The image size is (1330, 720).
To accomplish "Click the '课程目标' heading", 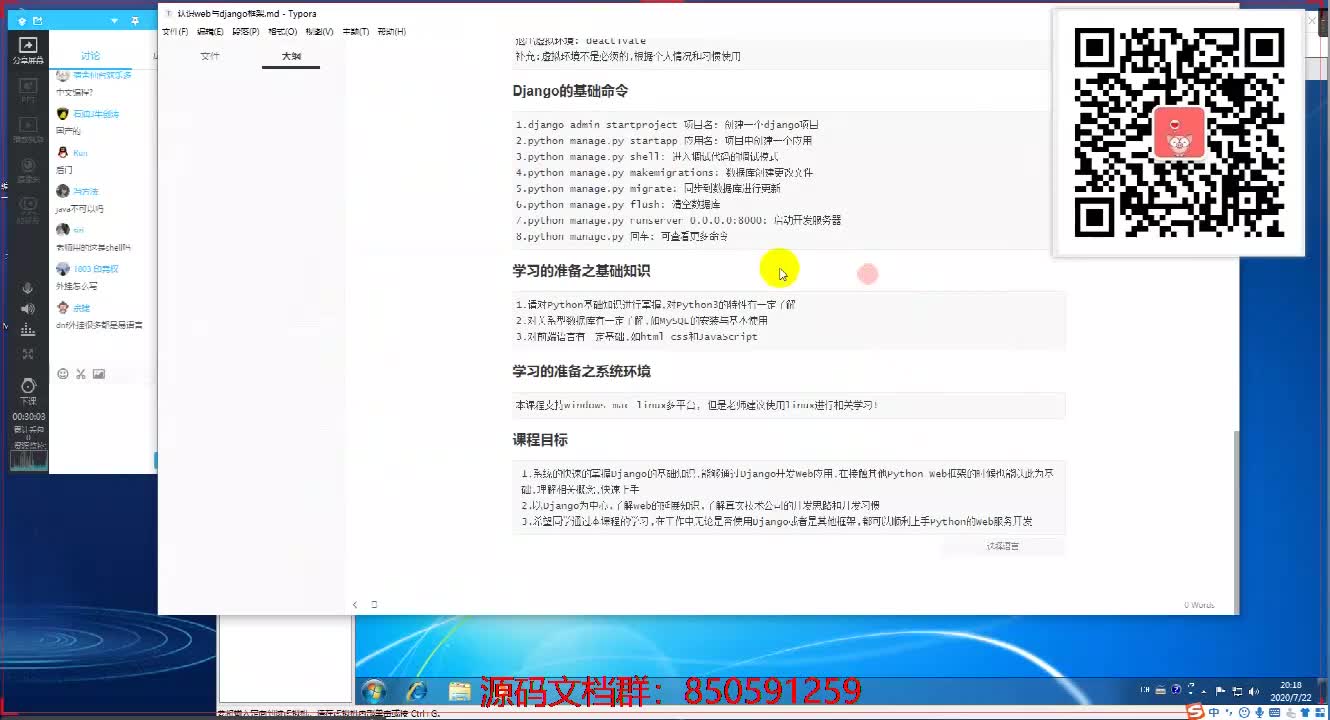I will [540, 440].
